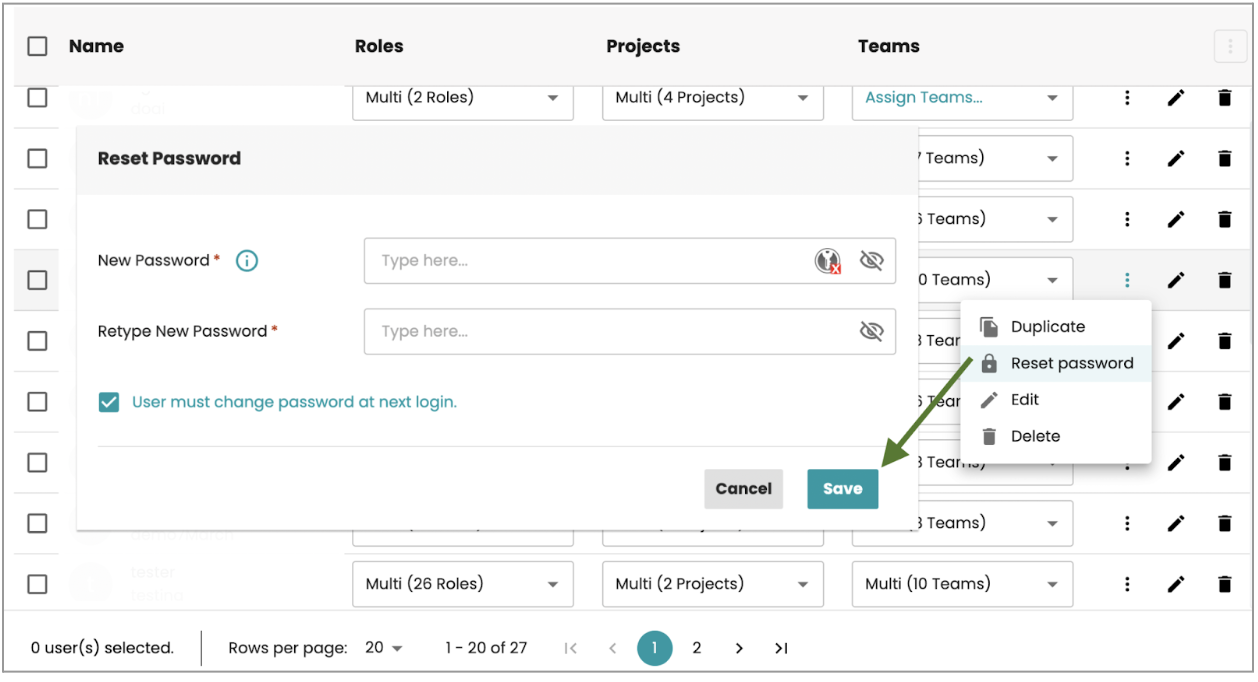Viewport: 1258px width, 682px height.
Task: Open the 'Multi (26 Roles)' dropdown
Action: (462, 584)
